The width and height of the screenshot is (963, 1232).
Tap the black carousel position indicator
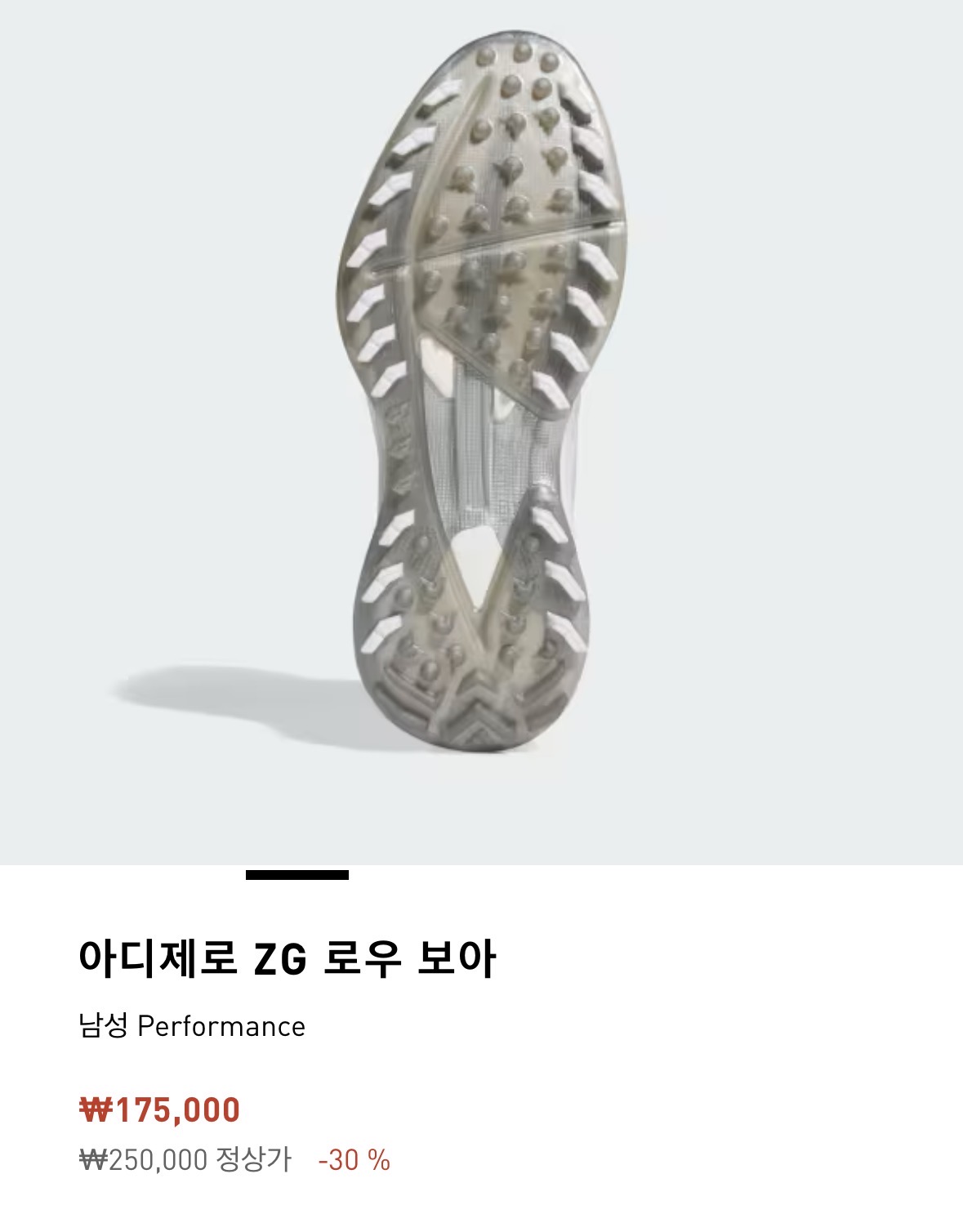click(297, 875)
